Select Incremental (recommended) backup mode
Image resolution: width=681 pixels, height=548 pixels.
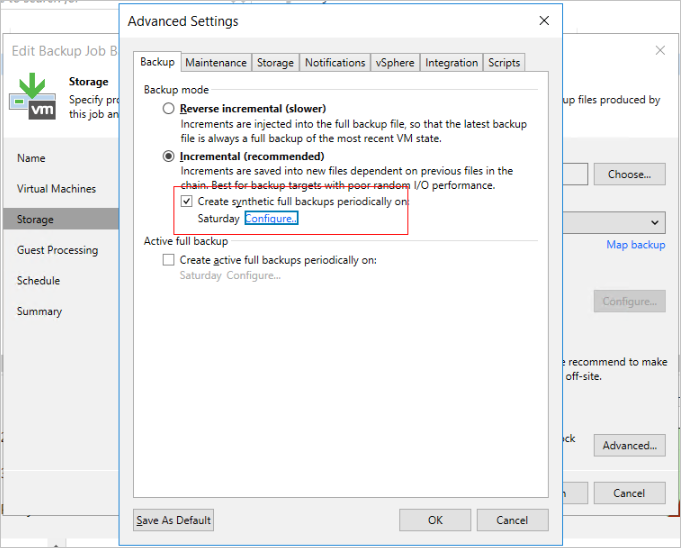(168, 157)
